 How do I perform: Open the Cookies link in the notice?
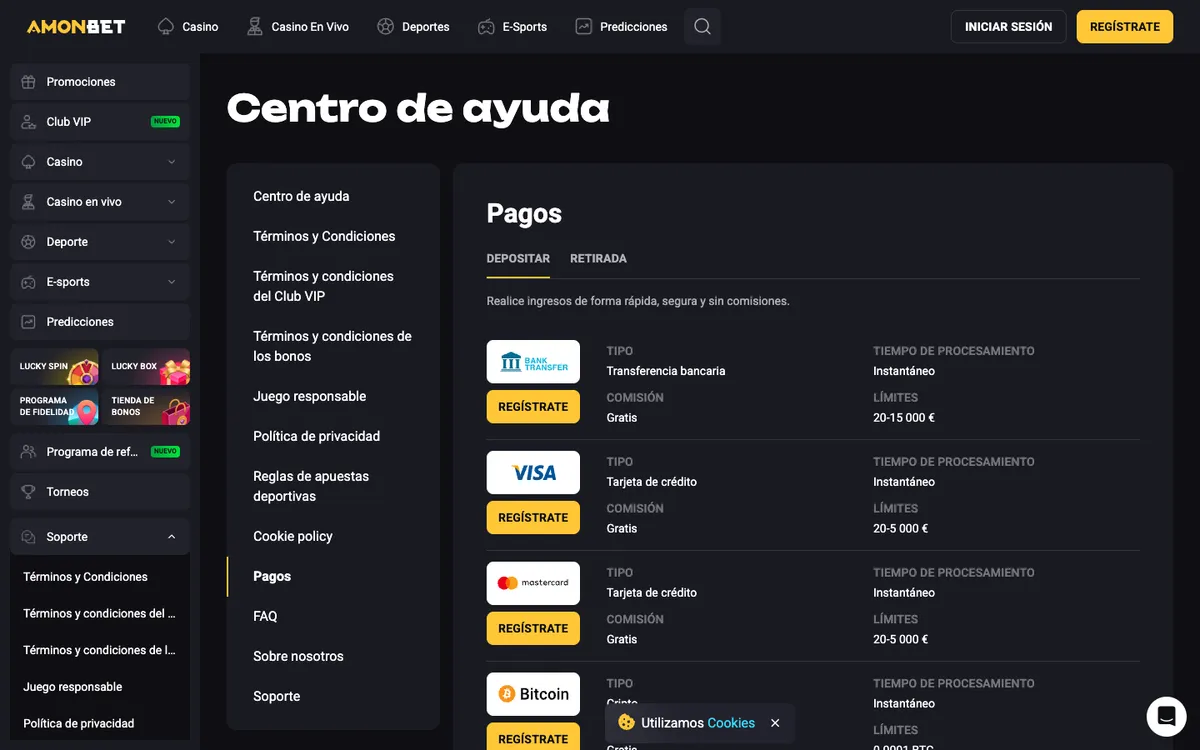click(x=731, y=723)
